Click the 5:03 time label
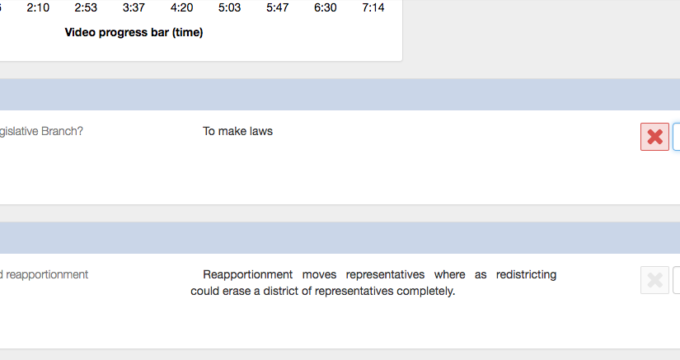Image resolution: width=680 pixels, height=360 pixels. pyautogui.click(x=229, y=7)
